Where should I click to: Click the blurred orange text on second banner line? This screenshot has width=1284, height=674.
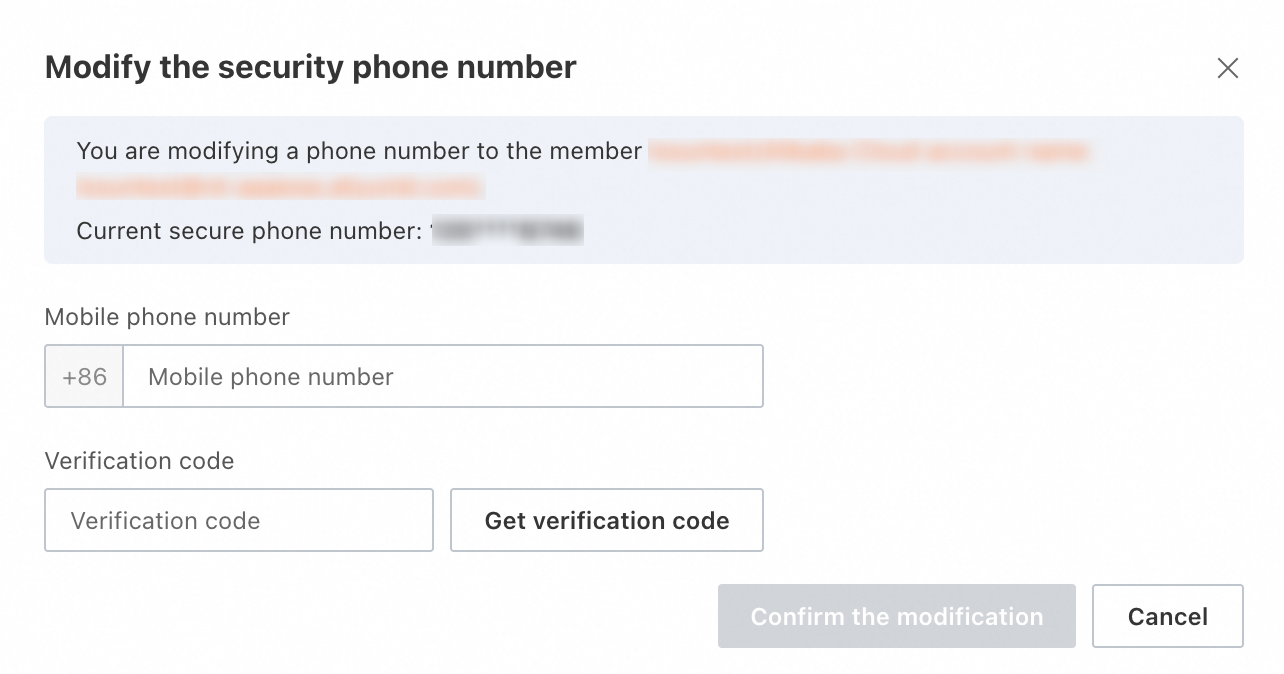coord(280,187)
